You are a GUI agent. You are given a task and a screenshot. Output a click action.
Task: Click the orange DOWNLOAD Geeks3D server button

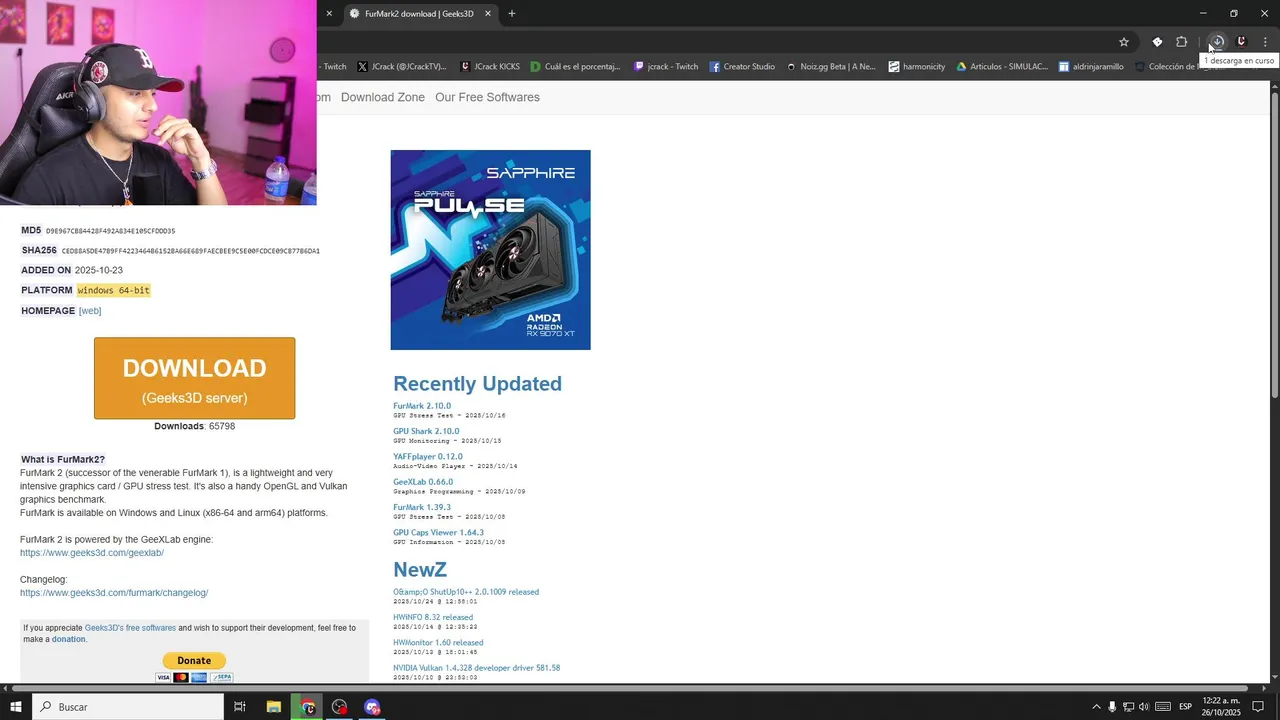pos(194,378)
